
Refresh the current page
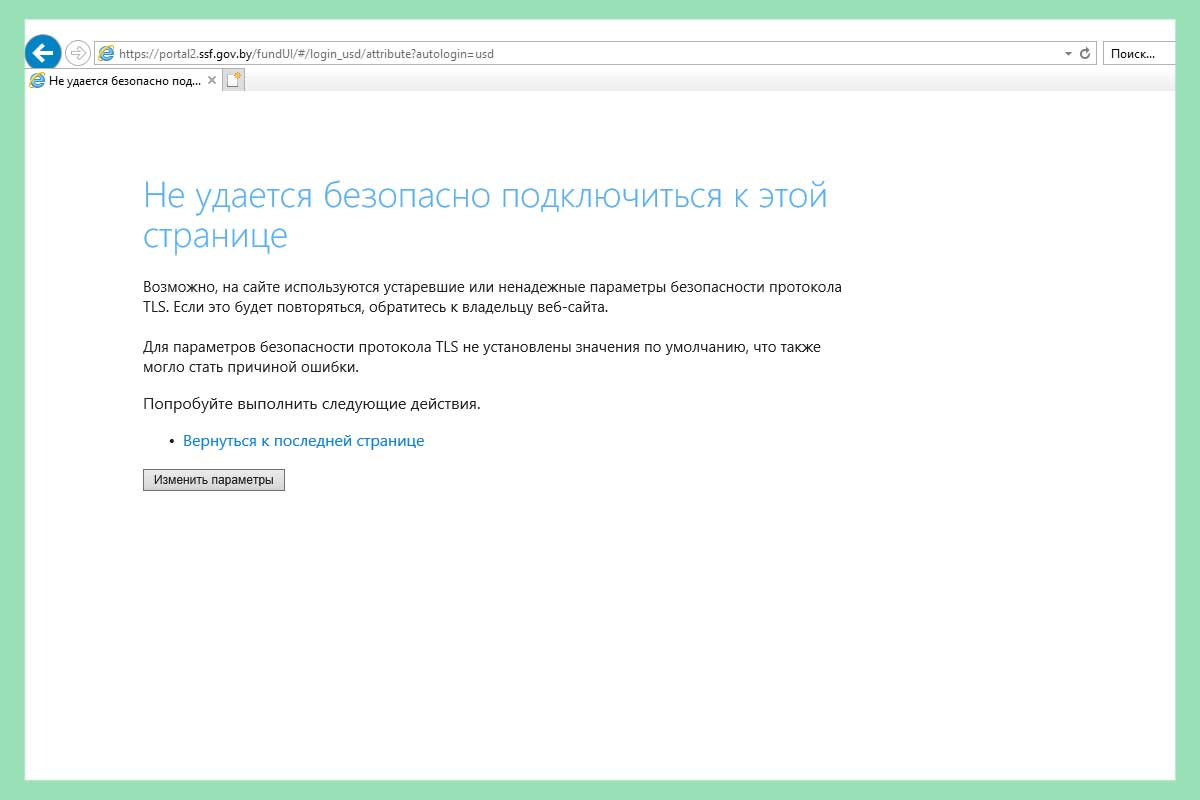click(x=1086, y=54)
